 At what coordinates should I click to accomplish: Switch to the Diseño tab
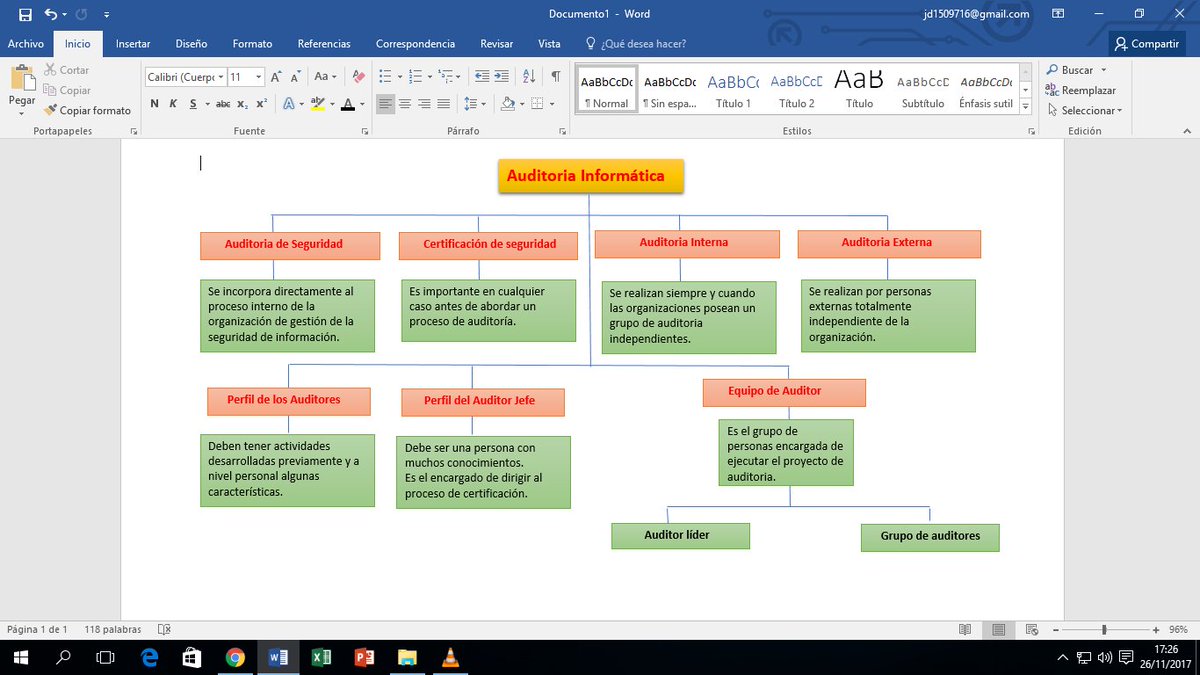pos(191,44)
